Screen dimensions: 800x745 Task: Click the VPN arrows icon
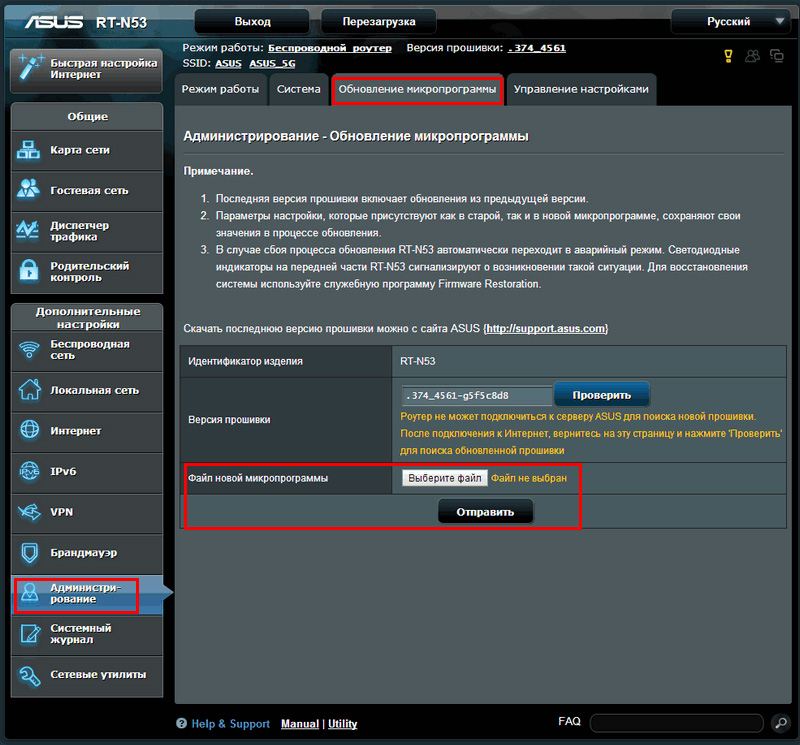click(x=29, y=511)
